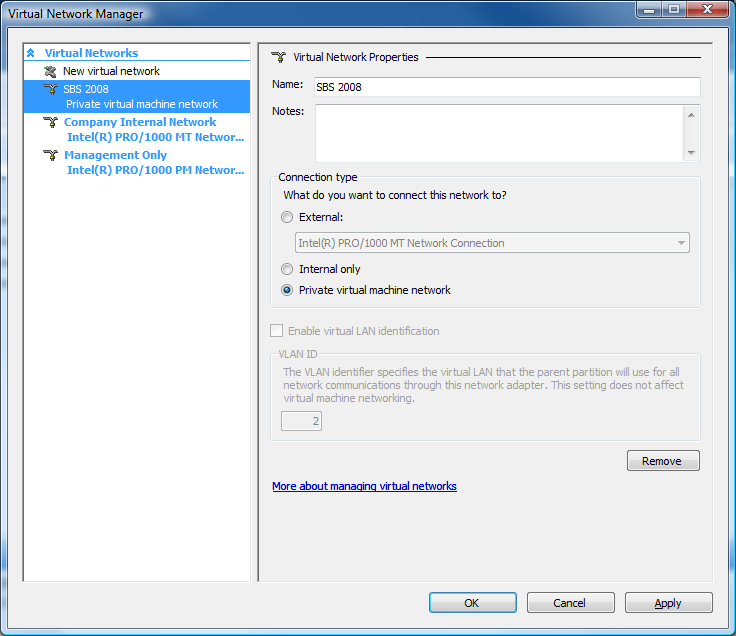
Task: Click the Intel(R) PRO/1000 PM Networ... subtitle
Action: coord(155,170)
